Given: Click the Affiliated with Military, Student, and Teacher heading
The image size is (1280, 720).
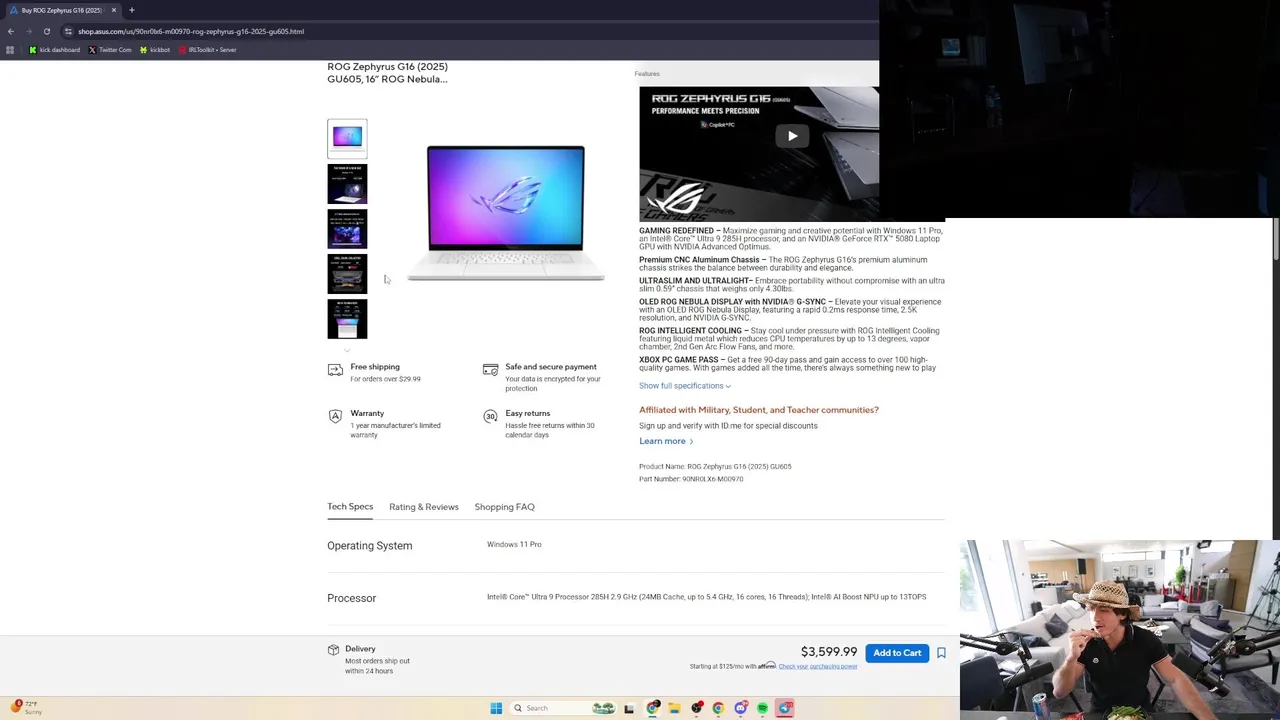Looking at the screenshot, I should [x=759, y=410].
